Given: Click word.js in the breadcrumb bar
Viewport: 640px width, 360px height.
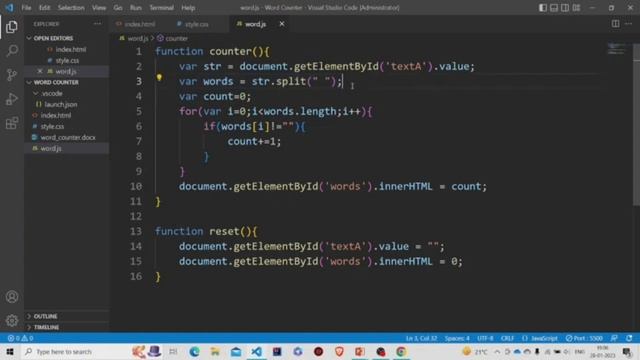Looking at the screenshot, I should point(138,38).
